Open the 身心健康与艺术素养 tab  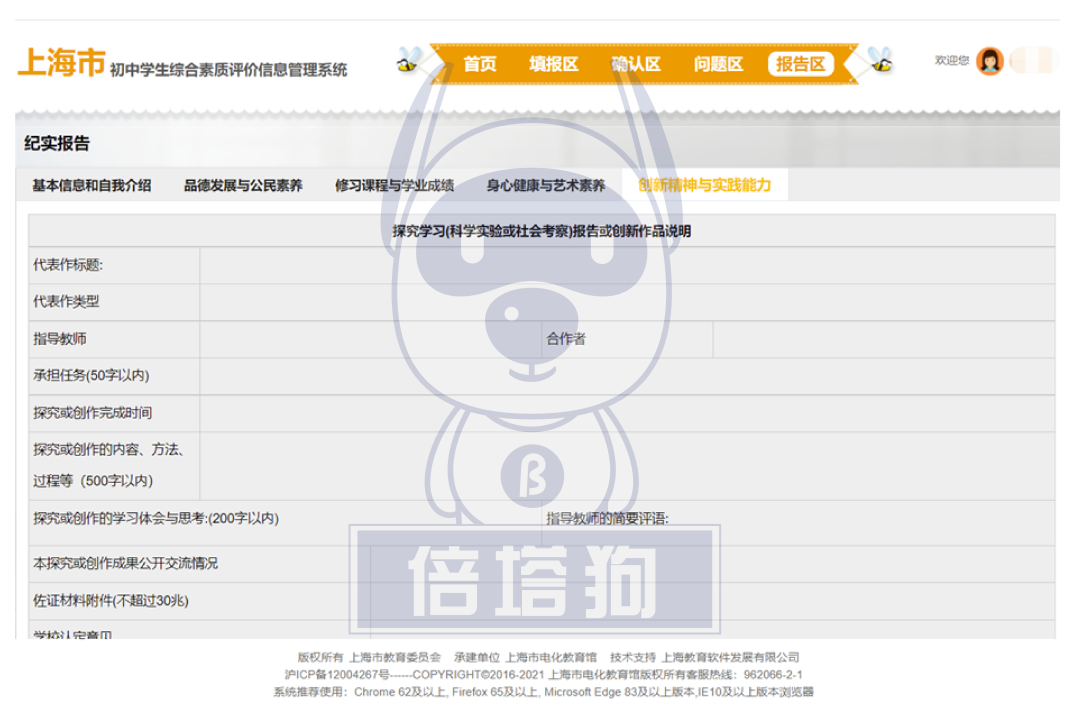[x=546, y=185]
